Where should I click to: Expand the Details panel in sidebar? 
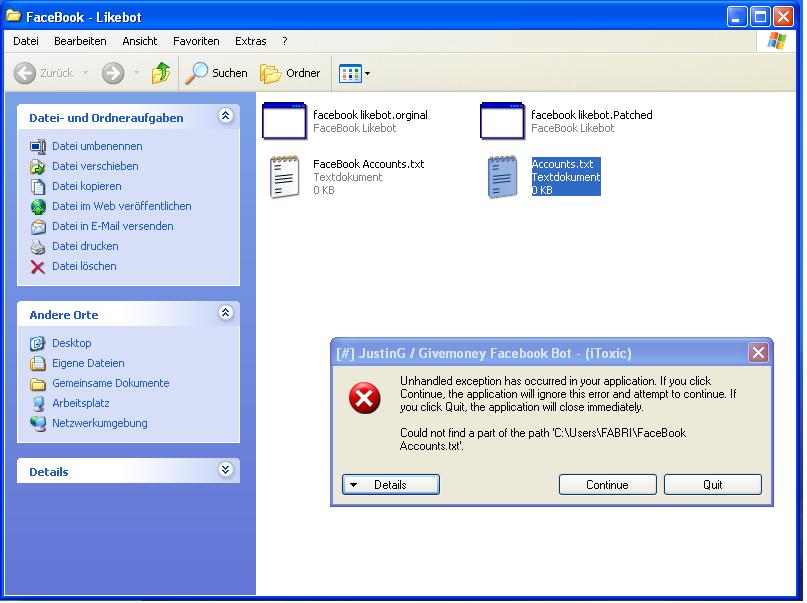[x=225, y=471]
